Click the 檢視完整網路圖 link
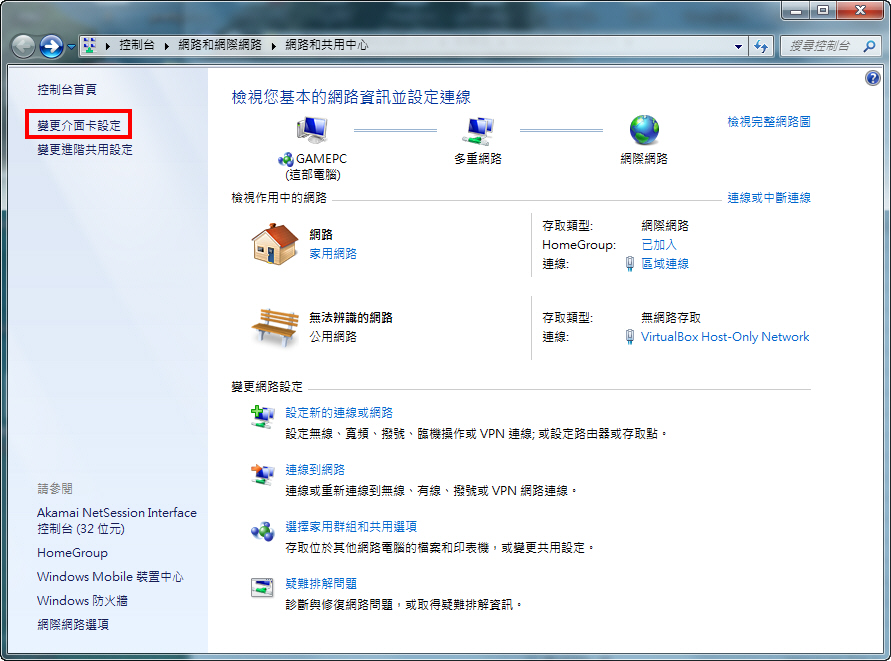Screen dimensions: 891x661 tap(768, 122)
